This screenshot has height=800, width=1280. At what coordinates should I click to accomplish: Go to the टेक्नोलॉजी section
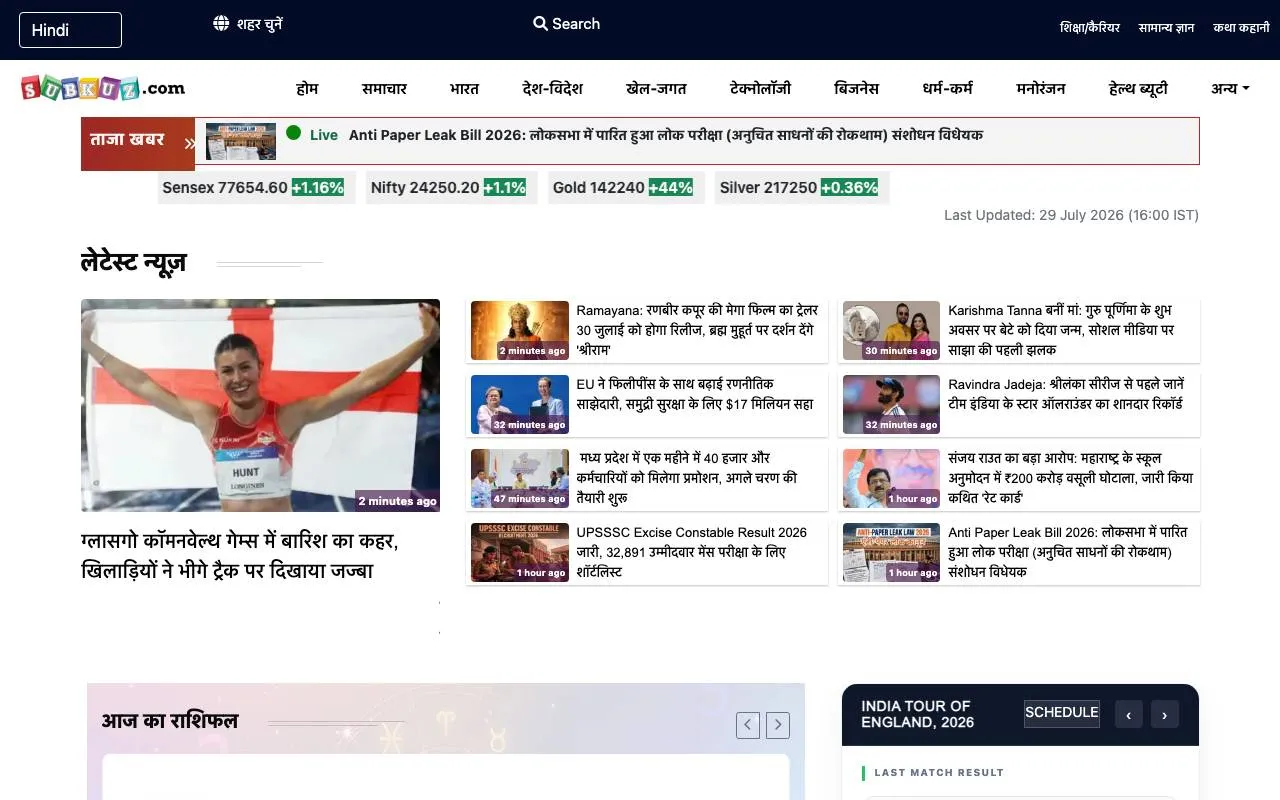coord(760,88)
